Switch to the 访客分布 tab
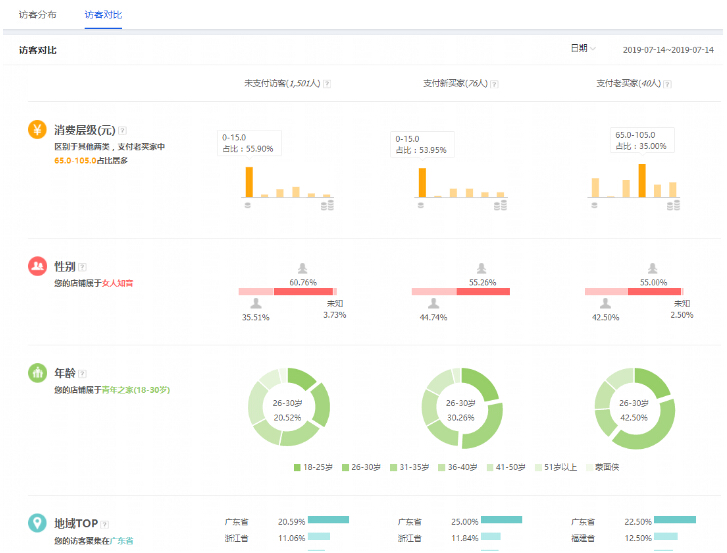 [38, 16]
